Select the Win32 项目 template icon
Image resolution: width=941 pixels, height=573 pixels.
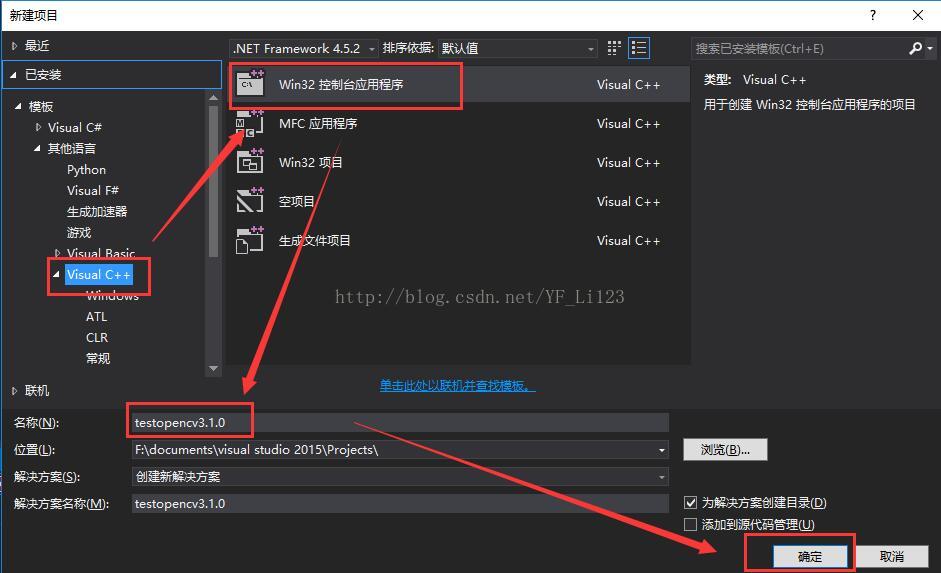pyautogui.click(x=250, y=162)
